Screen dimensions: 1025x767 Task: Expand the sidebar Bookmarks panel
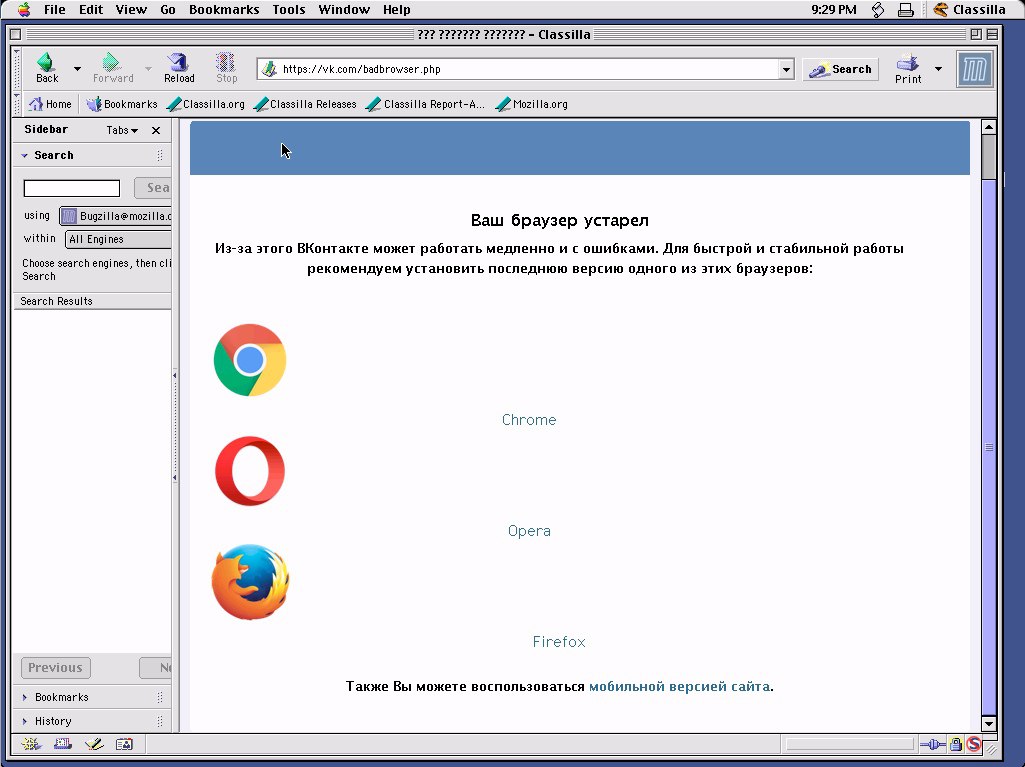(x=24, y=697)
